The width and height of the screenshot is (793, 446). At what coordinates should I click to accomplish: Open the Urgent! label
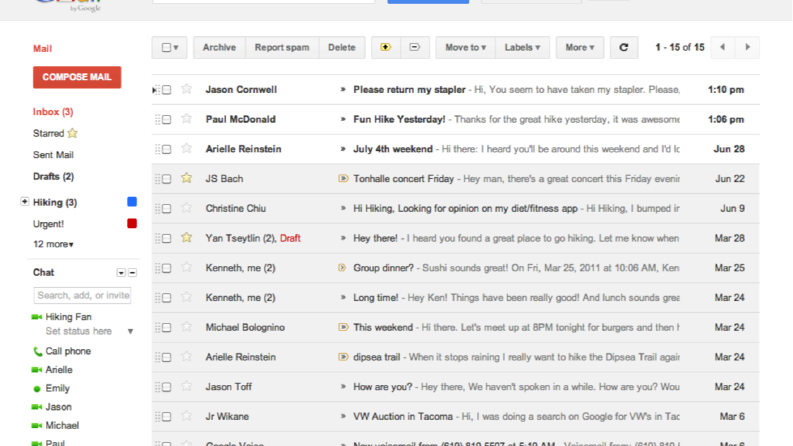pyautogui.click(x=49, y=224)
